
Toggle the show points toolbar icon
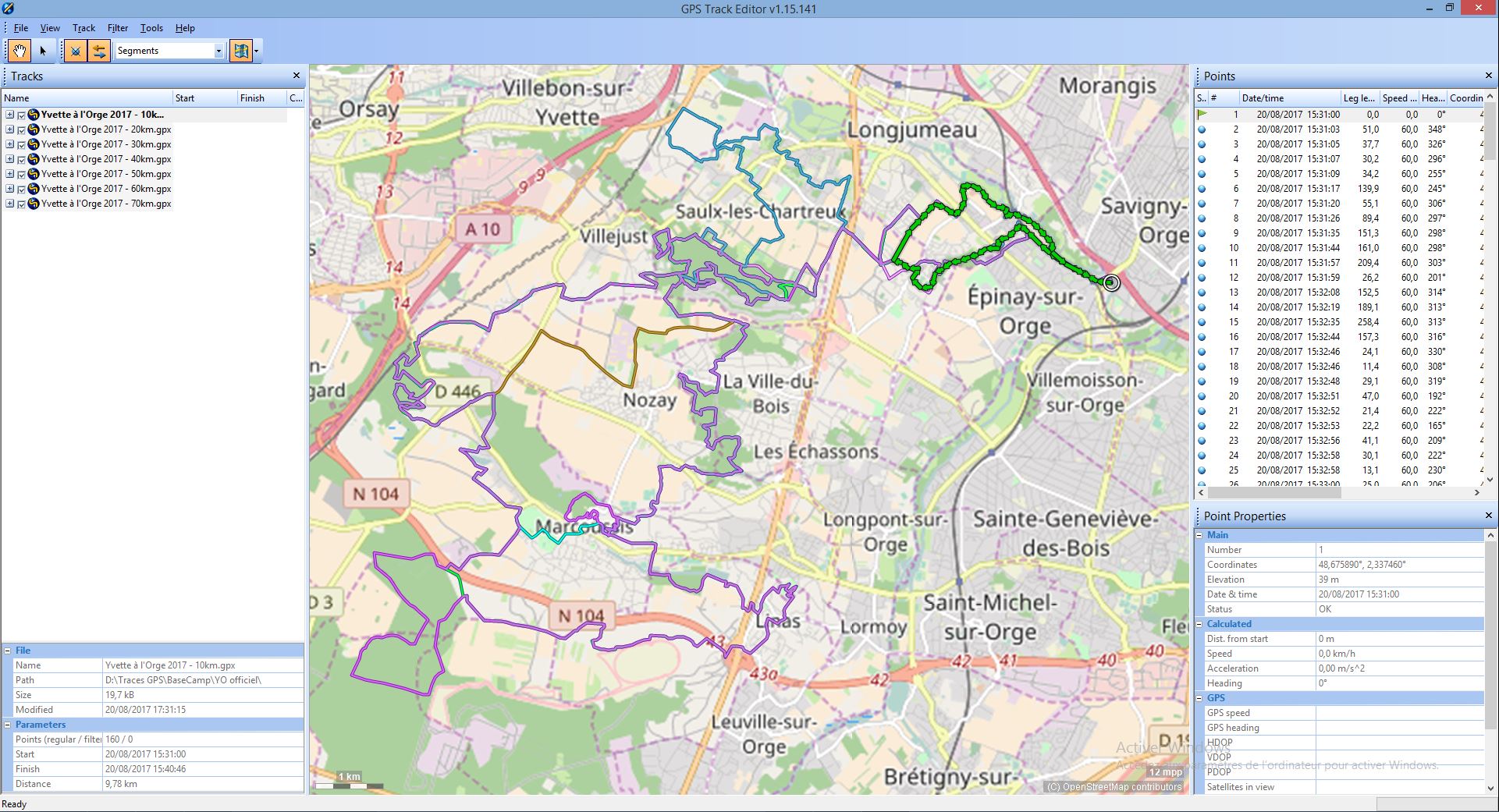(75, 51)
